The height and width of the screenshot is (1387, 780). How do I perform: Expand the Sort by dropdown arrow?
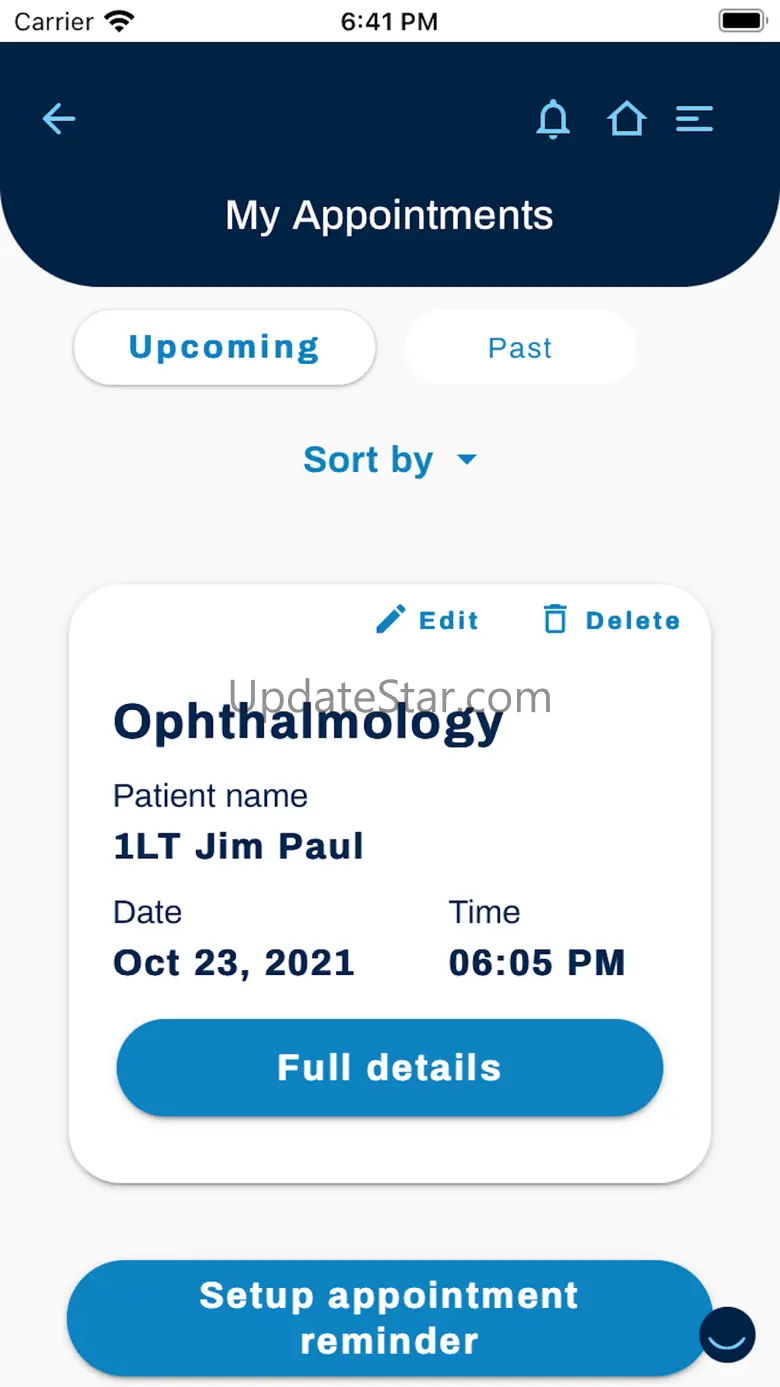point(467,460)
